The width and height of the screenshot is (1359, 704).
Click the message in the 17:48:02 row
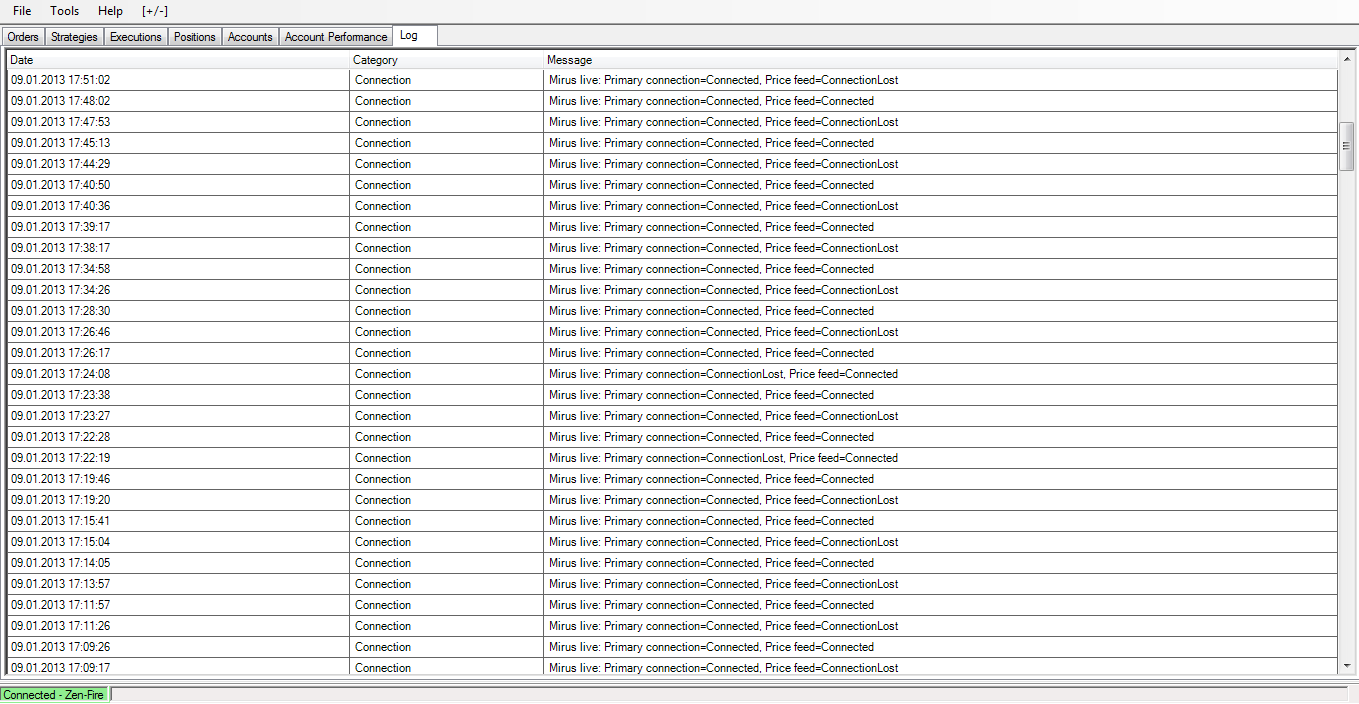click(x=711, y=101)
